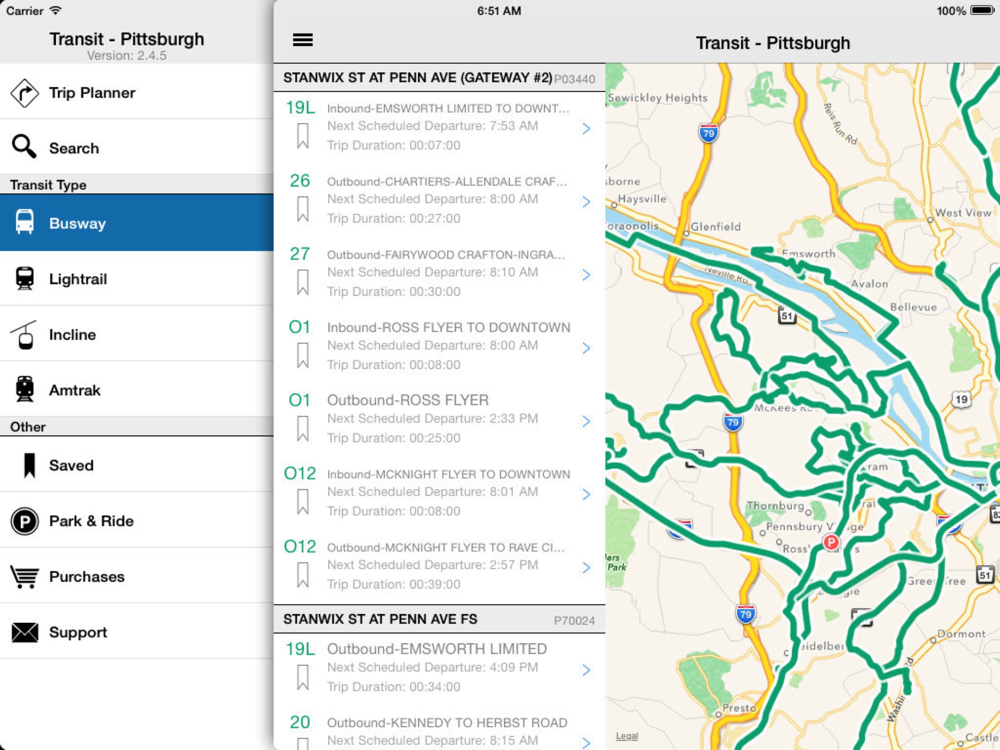Click the battery indicator in status bar
Viewport: 1000px width, 750px height.
pos(982,11)
